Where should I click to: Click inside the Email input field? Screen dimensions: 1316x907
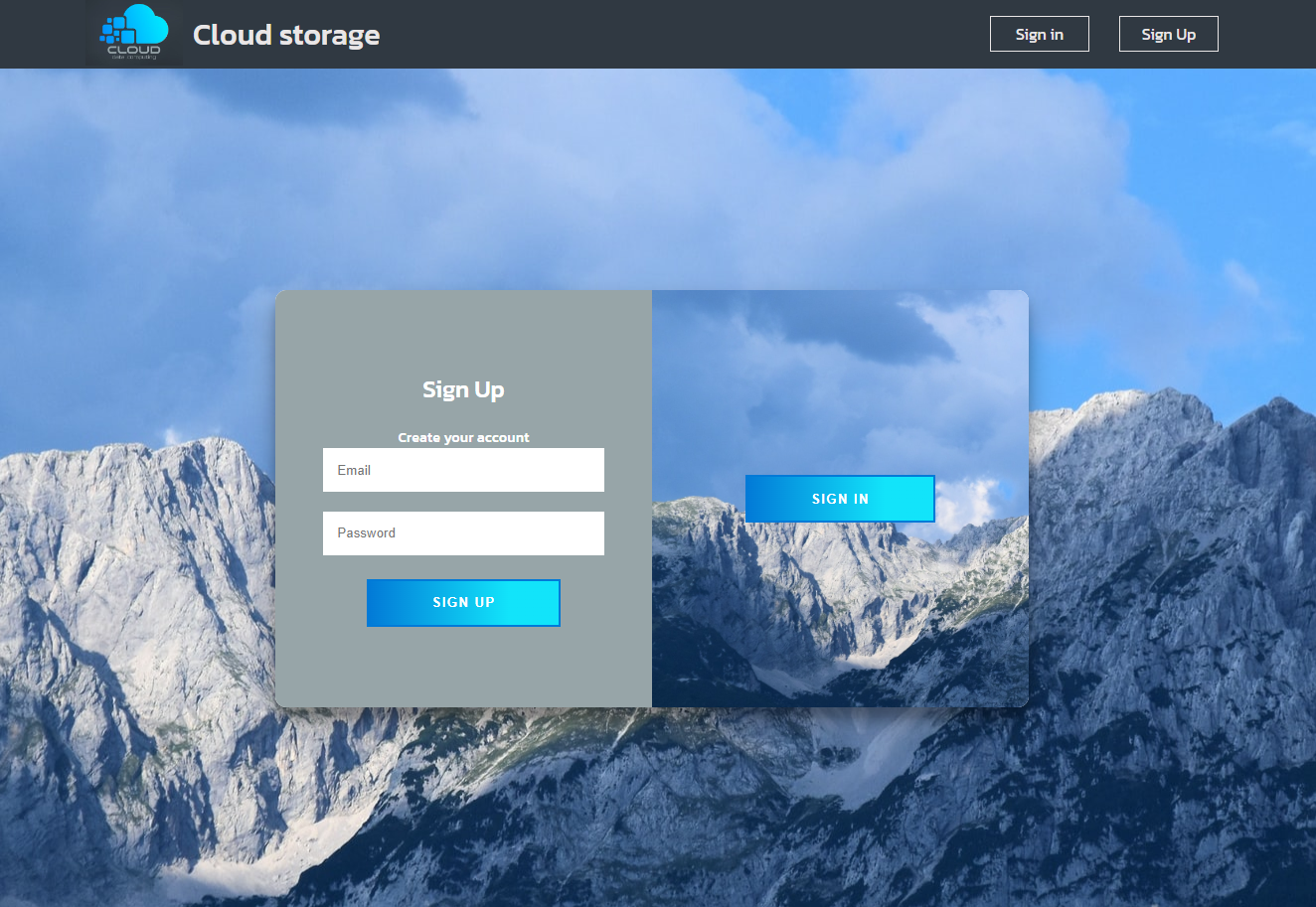tap(463, 469)
